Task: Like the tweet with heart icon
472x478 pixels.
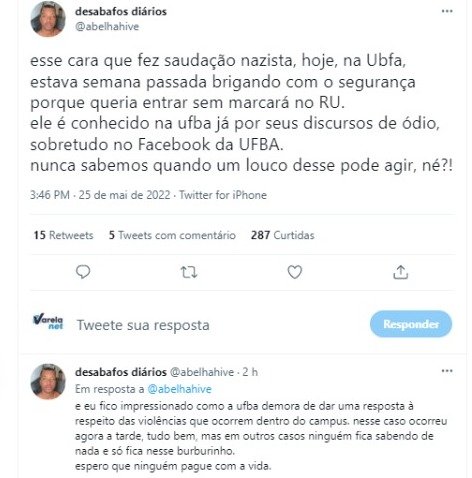Action: [295, 272]
